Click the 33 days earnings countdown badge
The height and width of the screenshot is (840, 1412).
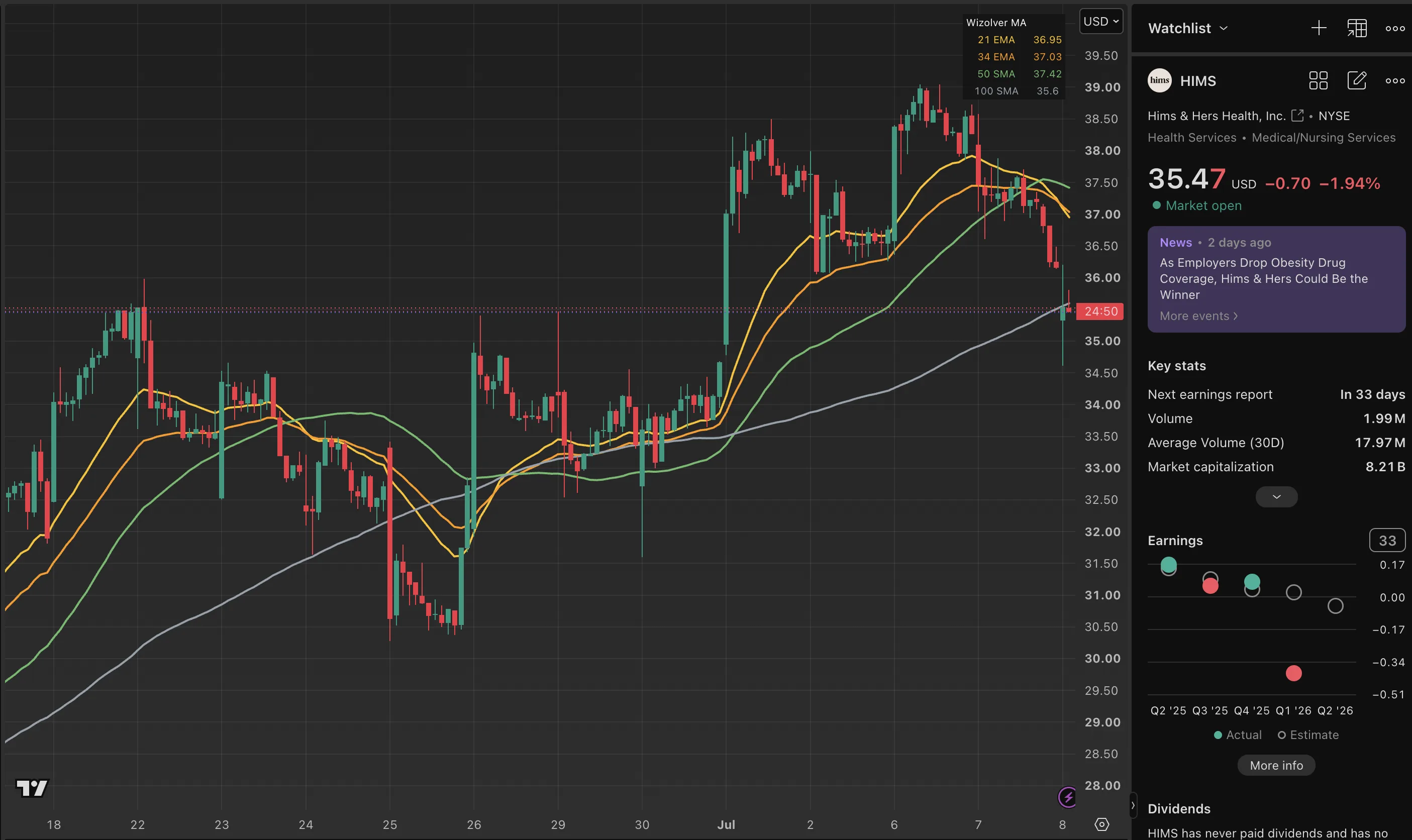coord(1386,541)
